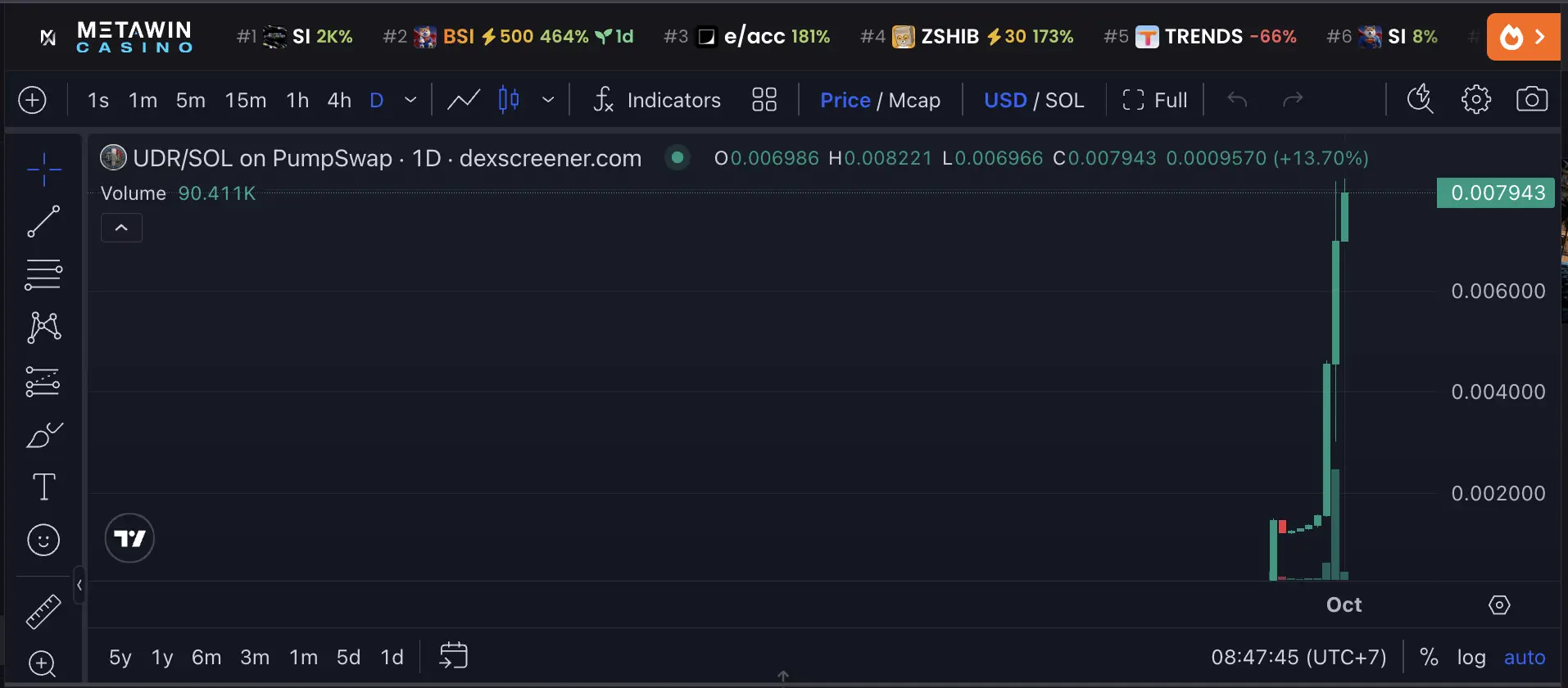Expand the chart style dropdown arrow
Image resolution: width=1568 pixels, height=688 pixels.
coord(548,100)
